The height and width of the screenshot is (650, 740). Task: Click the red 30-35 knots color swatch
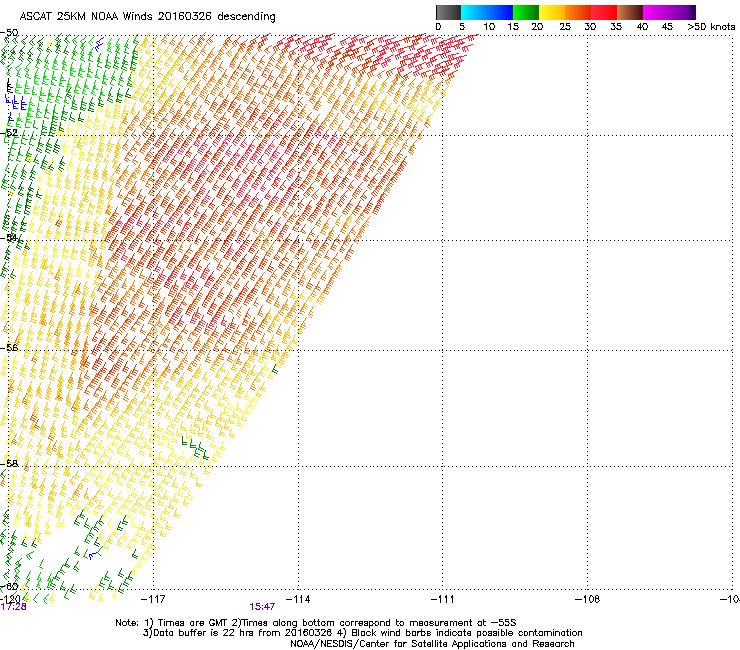(604, 12)
